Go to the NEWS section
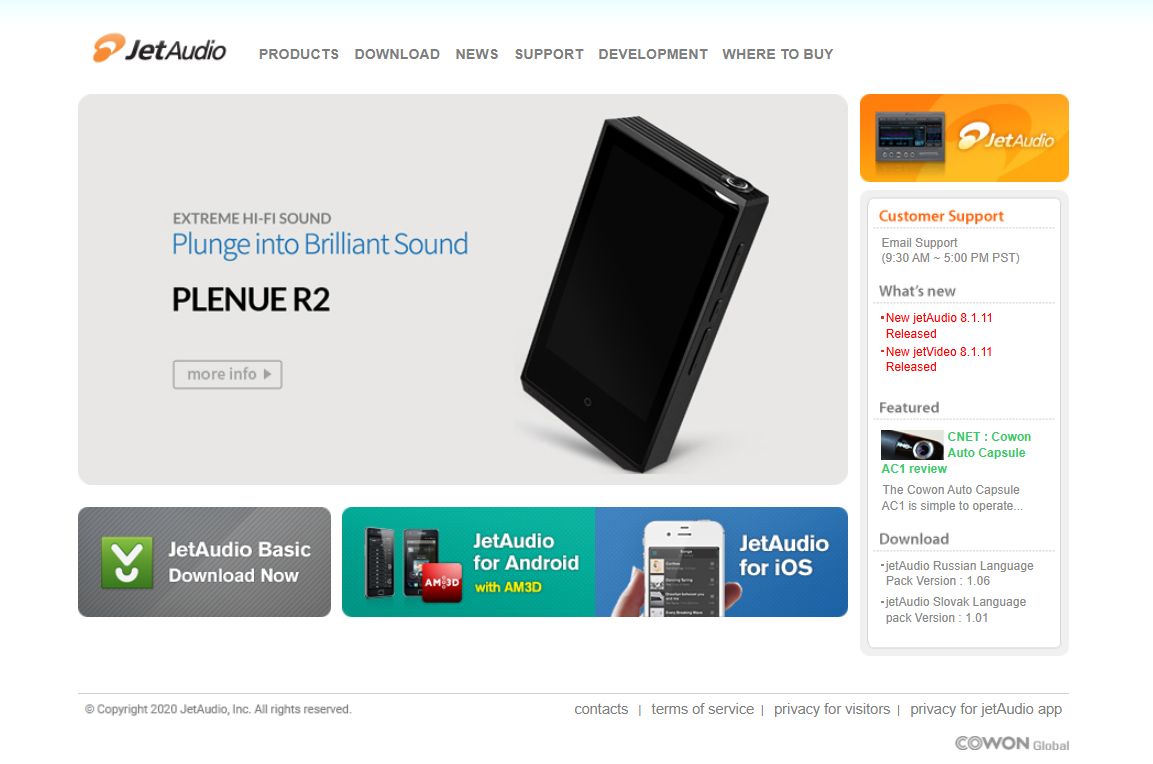The height and width of the screenshot is (764, 1153). coord(476,54)
